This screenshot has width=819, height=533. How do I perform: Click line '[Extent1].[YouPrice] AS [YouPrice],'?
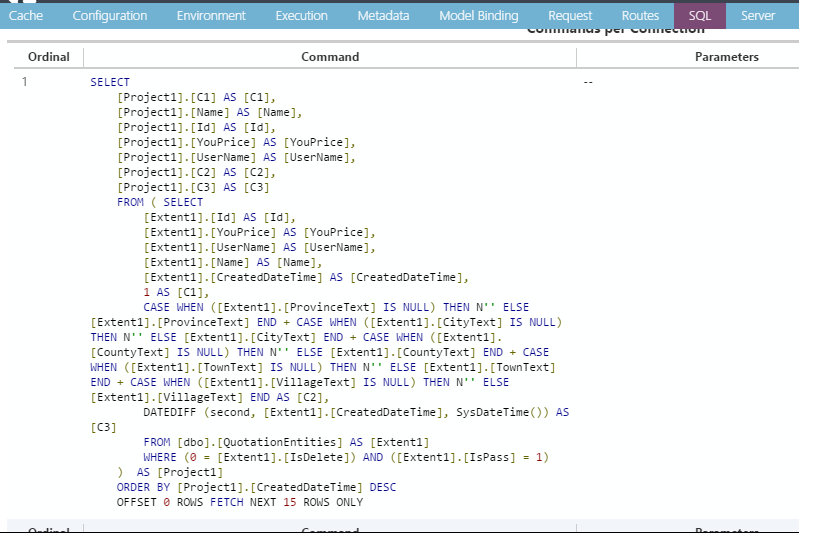pyautogui.click(x=260, y=232)
